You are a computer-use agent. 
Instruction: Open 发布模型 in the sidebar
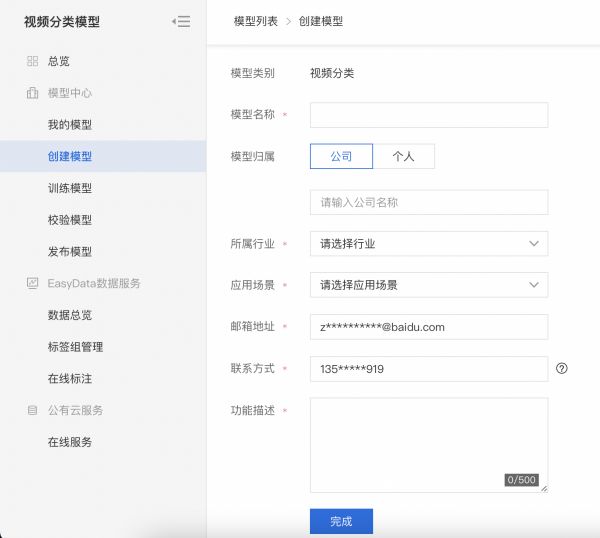(x=70, y=252)
